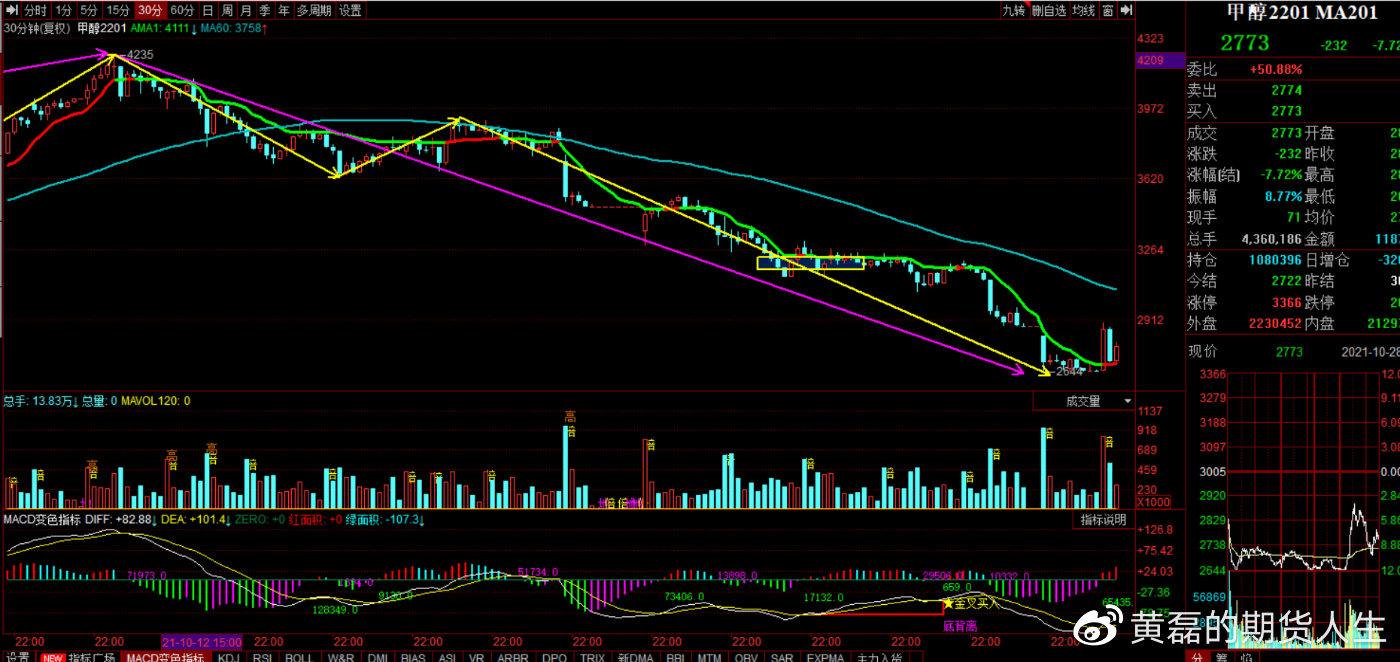Screen dimensions: 1400x662
Task: Select DPO indicator tab
Action: pos(553,657)
